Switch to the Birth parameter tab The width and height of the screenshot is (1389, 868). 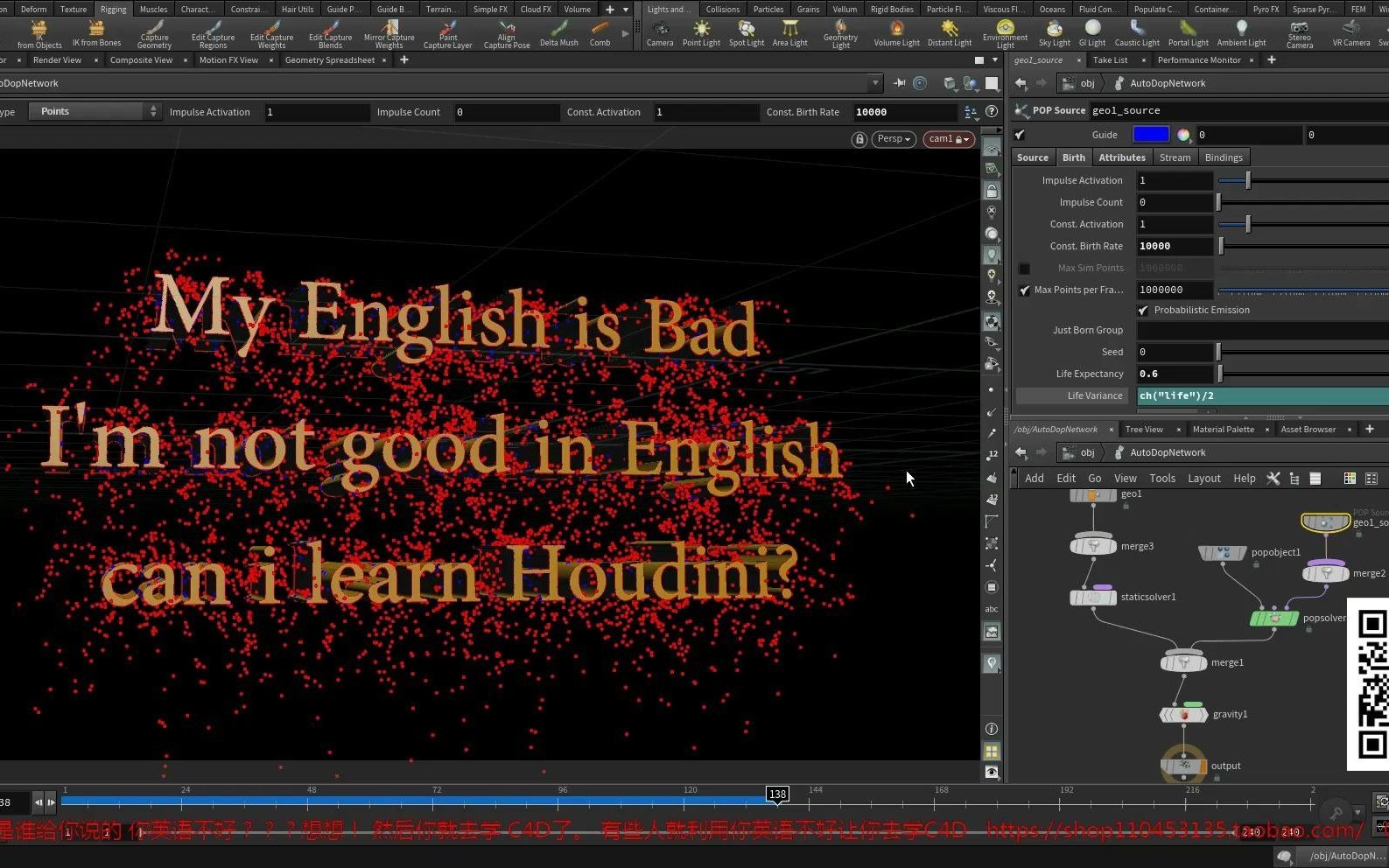[1074, 157]
